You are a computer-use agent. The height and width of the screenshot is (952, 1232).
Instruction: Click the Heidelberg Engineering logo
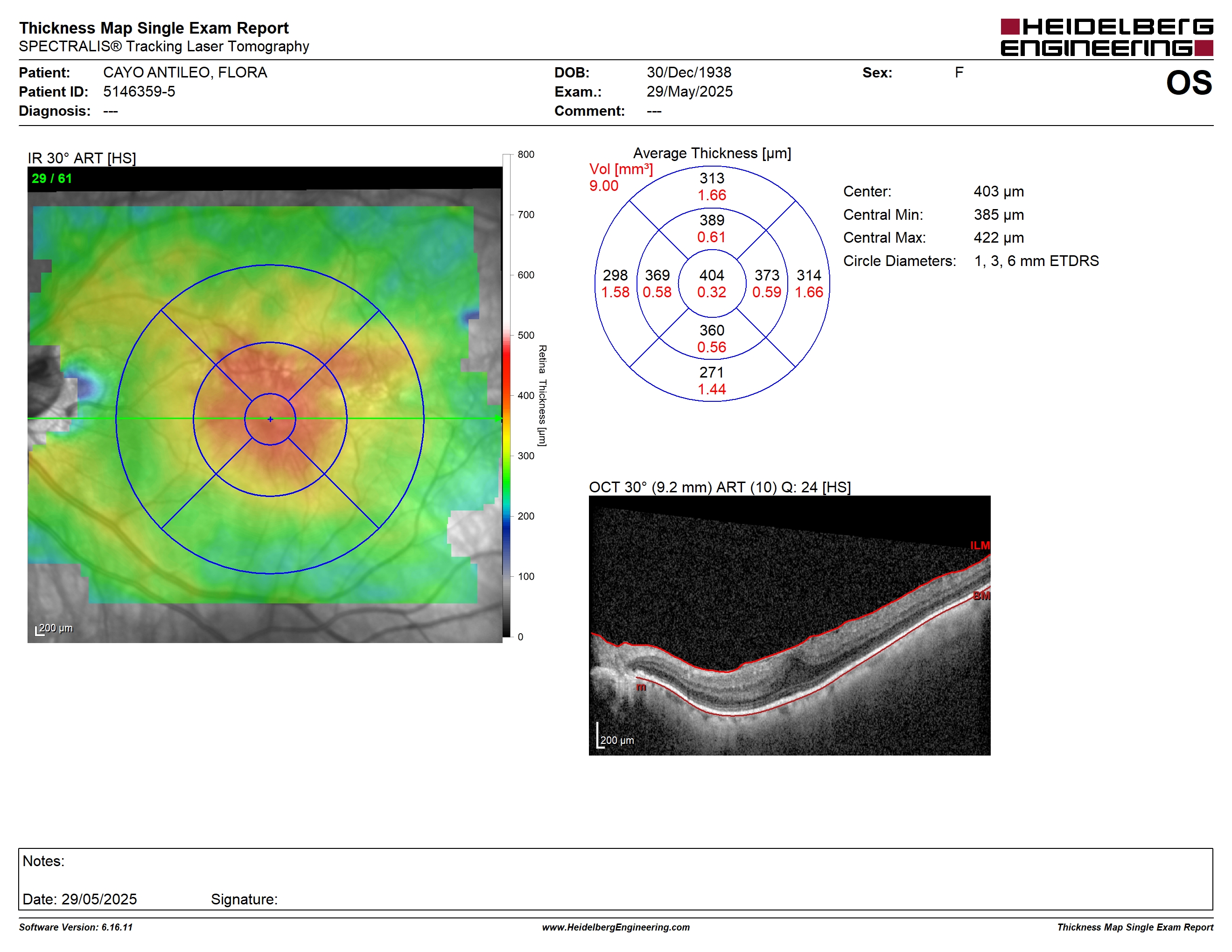coord(1106,37)
